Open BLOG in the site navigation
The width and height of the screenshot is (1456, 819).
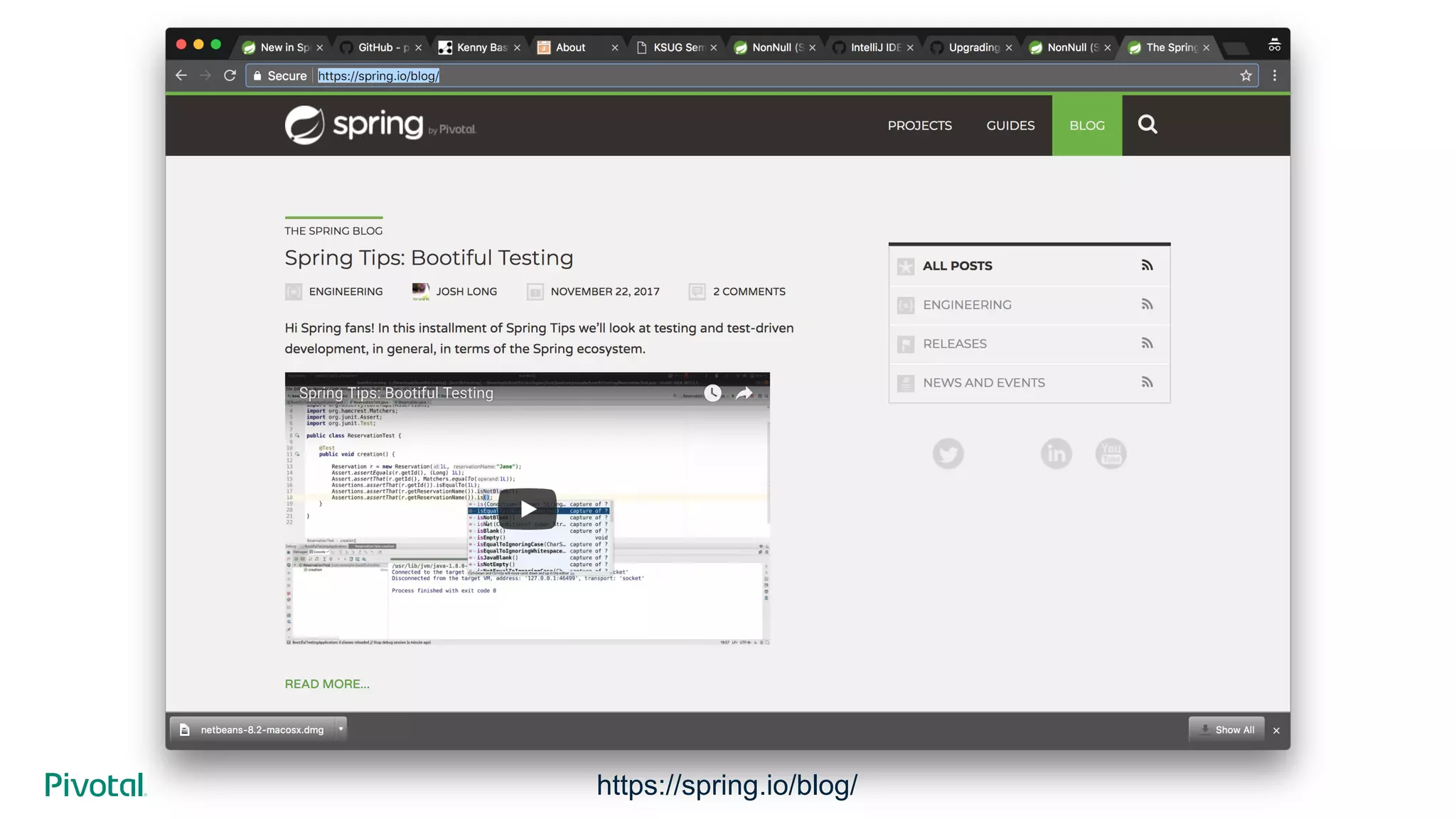pos(1087,125)
